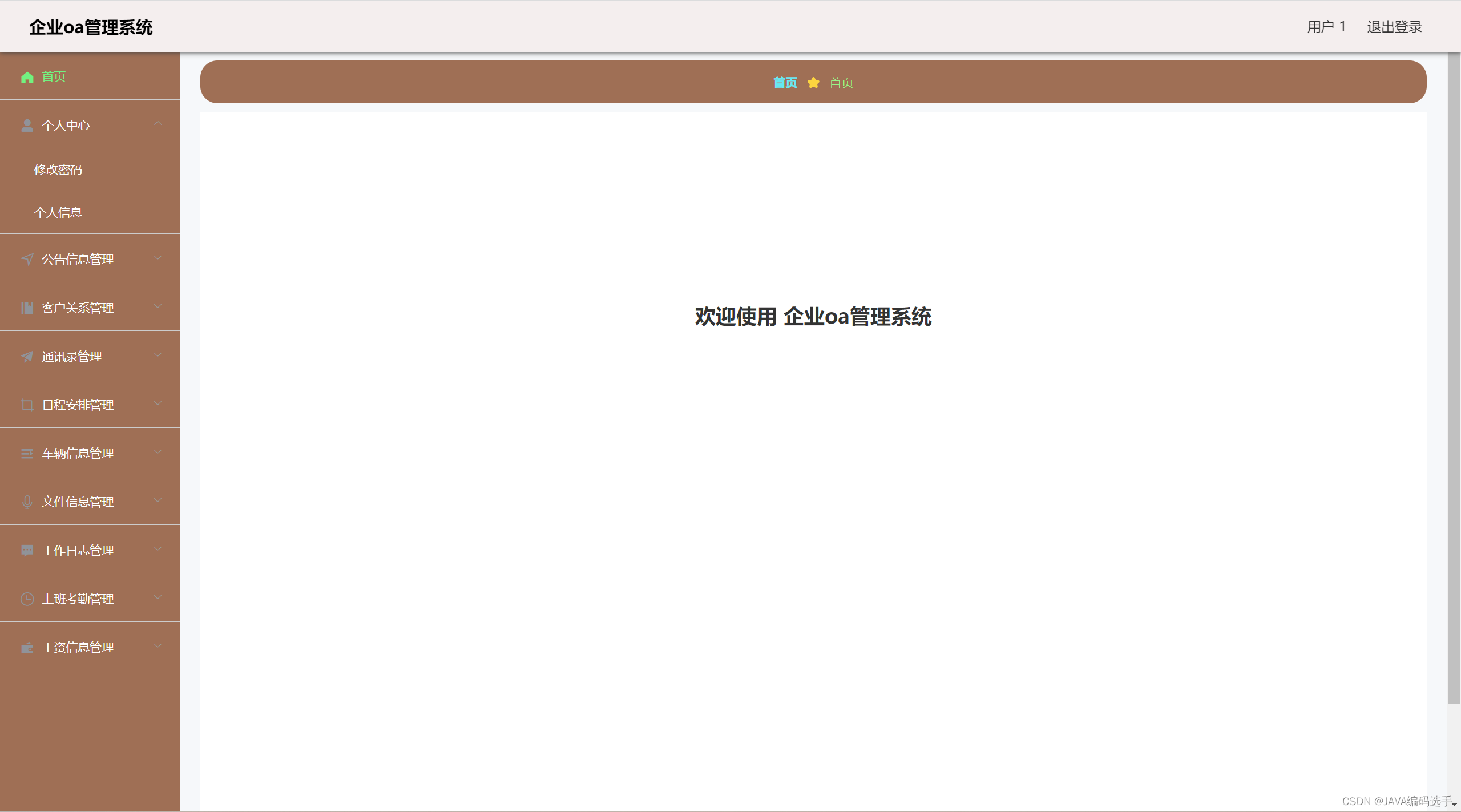Click the paper-plane outline icon for 公告信息管理

(x=27, y=260)
